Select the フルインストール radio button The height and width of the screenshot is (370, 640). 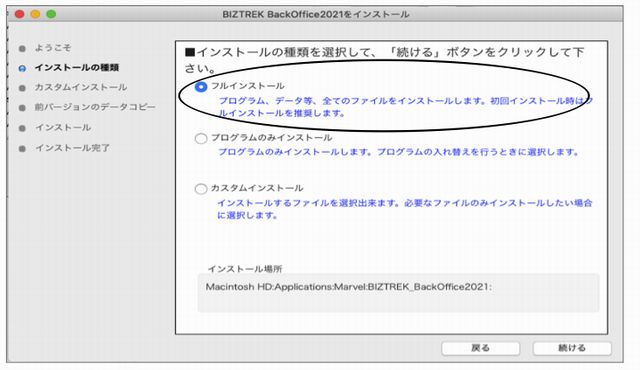point(201,87)
